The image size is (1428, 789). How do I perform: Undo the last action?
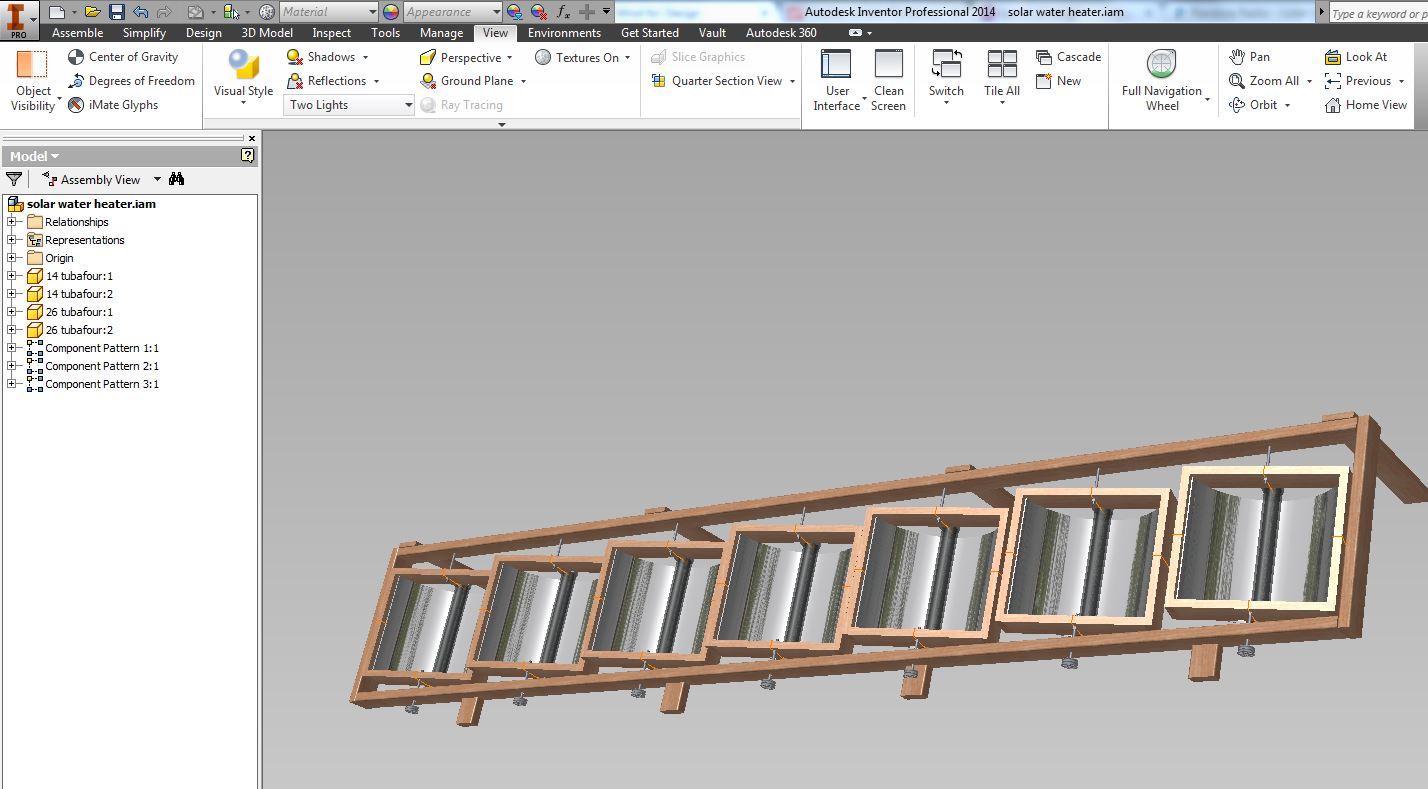[x=140, y=12]
